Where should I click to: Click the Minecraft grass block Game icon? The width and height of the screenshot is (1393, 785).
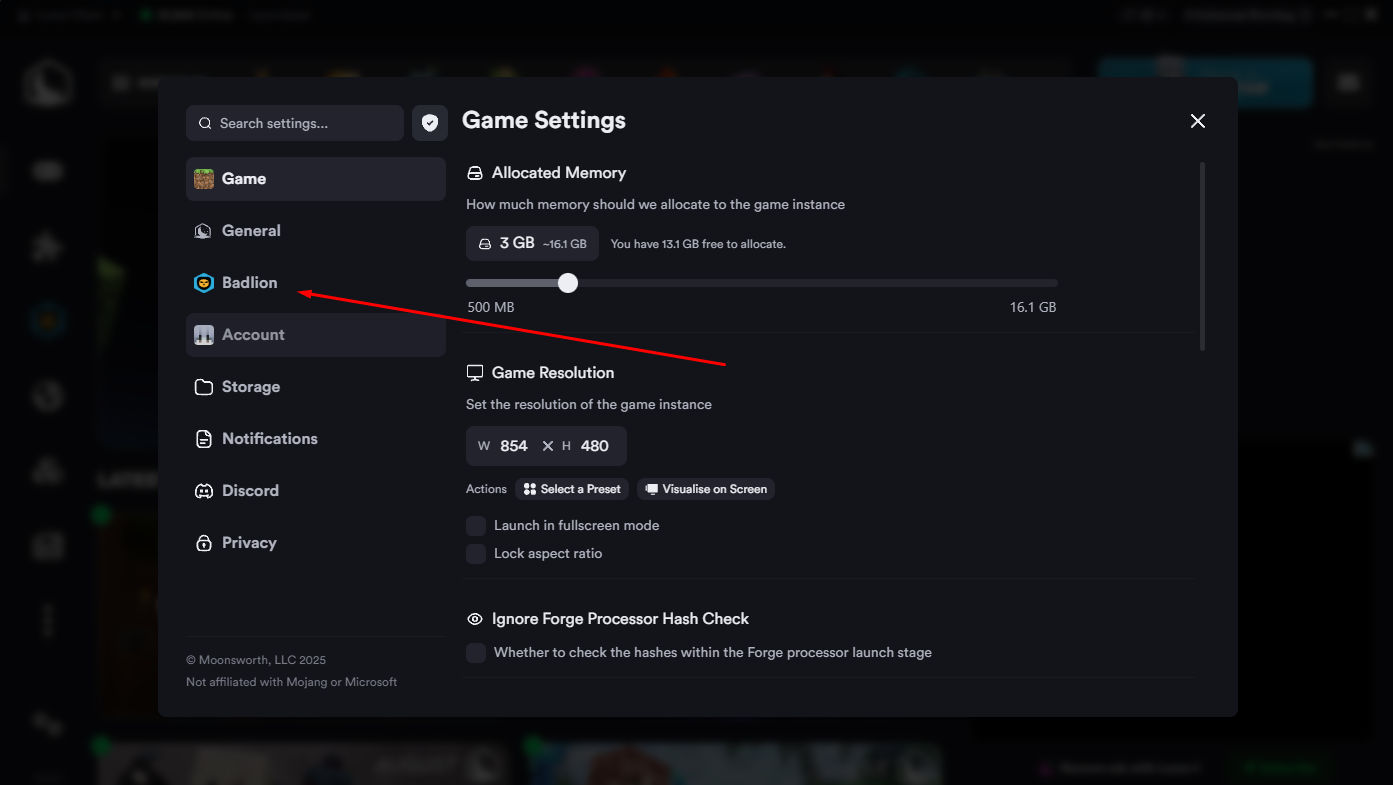point(204,179)
